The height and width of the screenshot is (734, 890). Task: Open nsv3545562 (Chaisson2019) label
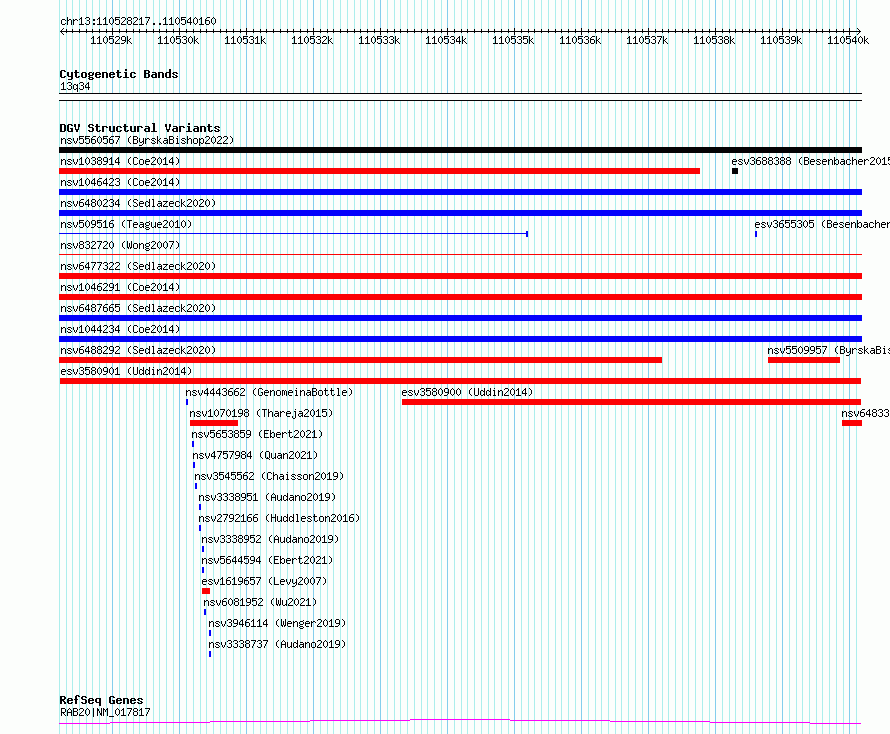269,476
